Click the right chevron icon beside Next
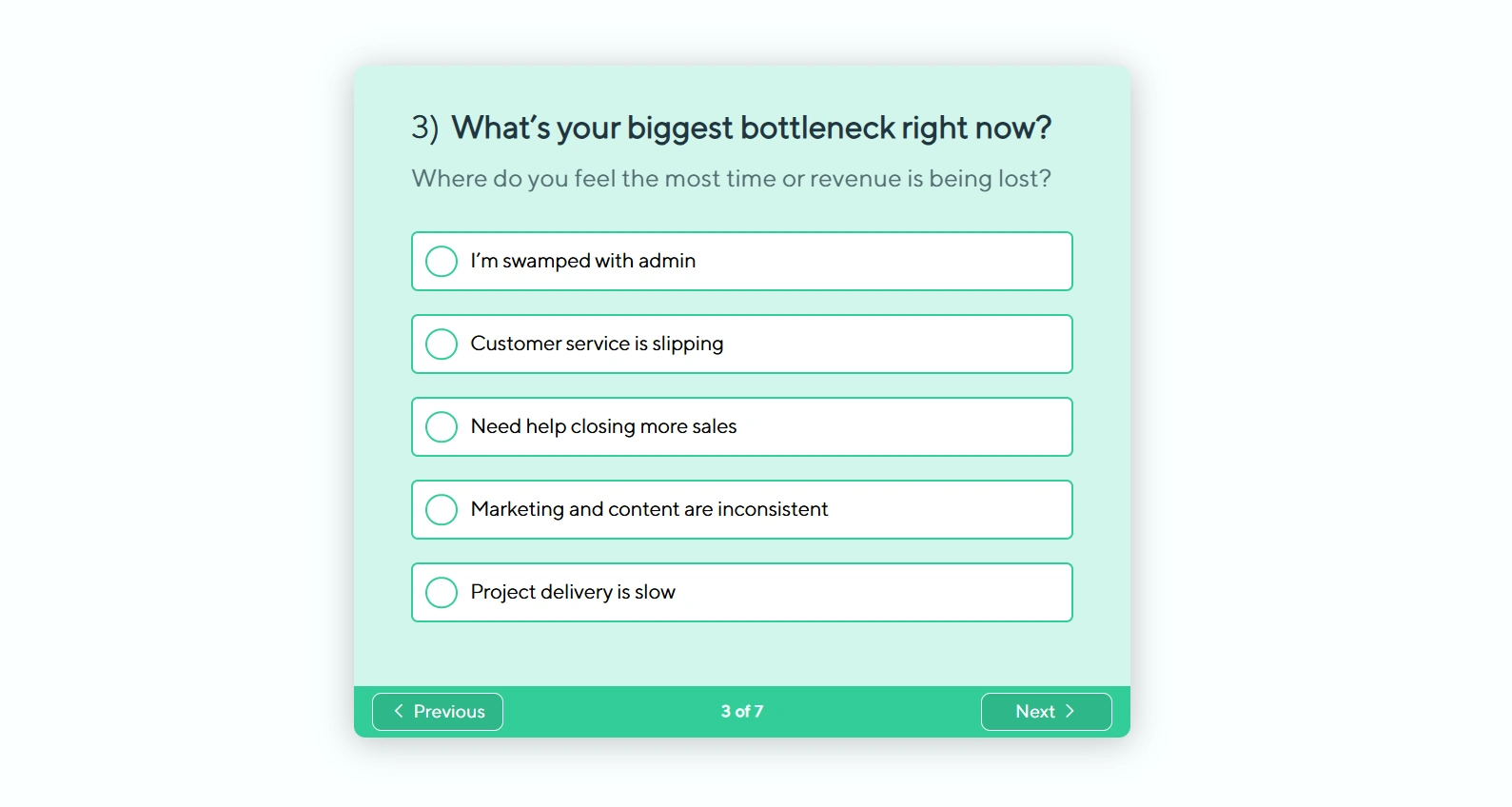 click(x=1070, y=711)
